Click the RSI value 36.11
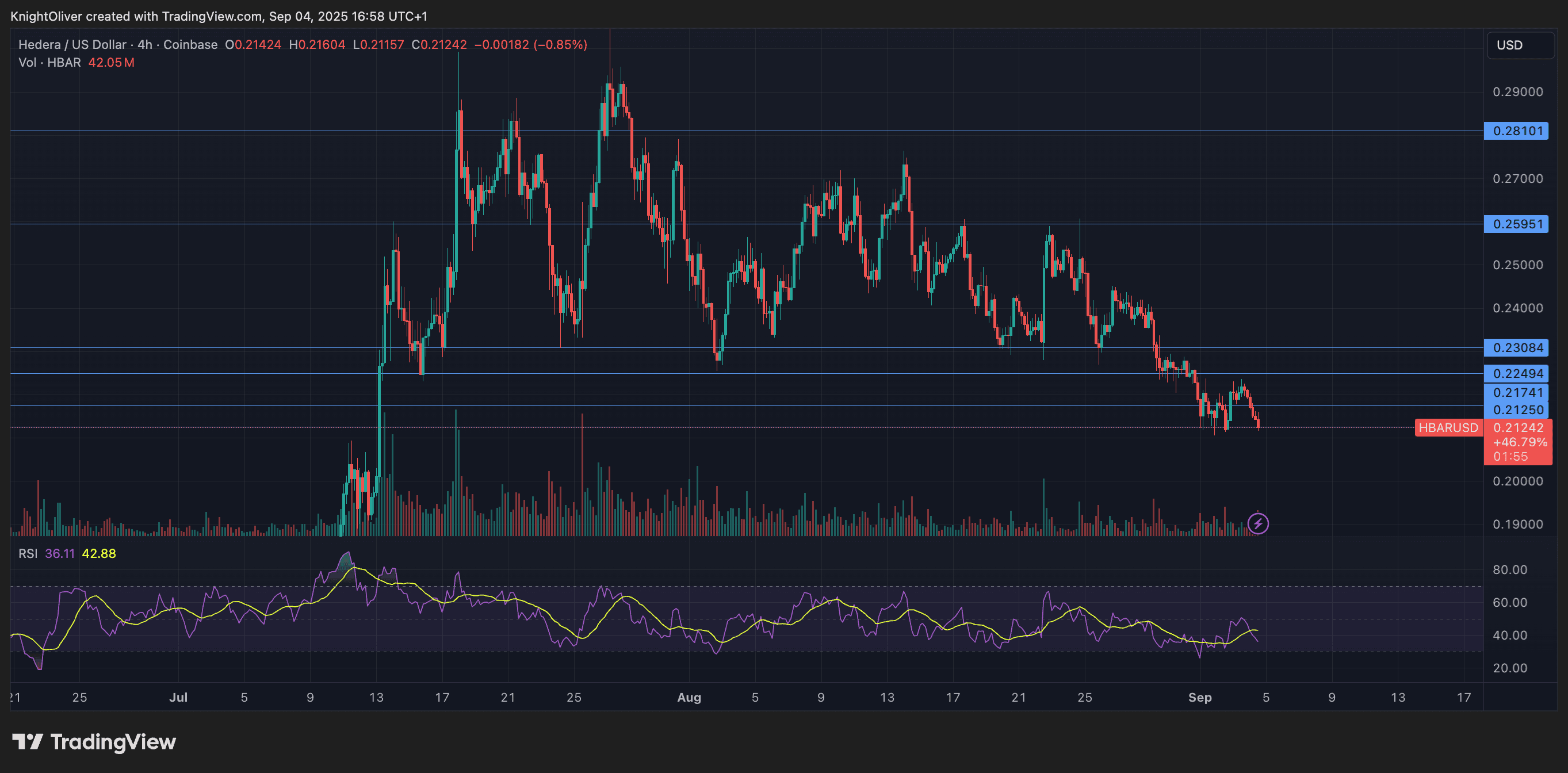1568x773 pixels. click(61, 554)
